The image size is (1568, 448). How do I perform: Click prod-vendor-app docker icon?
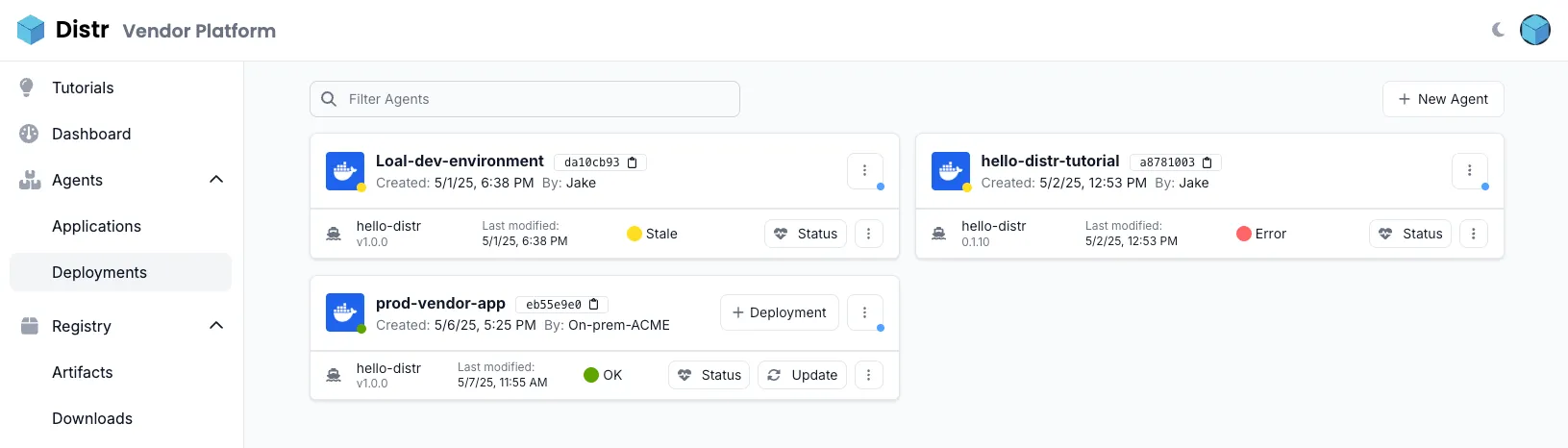[345, 312]
